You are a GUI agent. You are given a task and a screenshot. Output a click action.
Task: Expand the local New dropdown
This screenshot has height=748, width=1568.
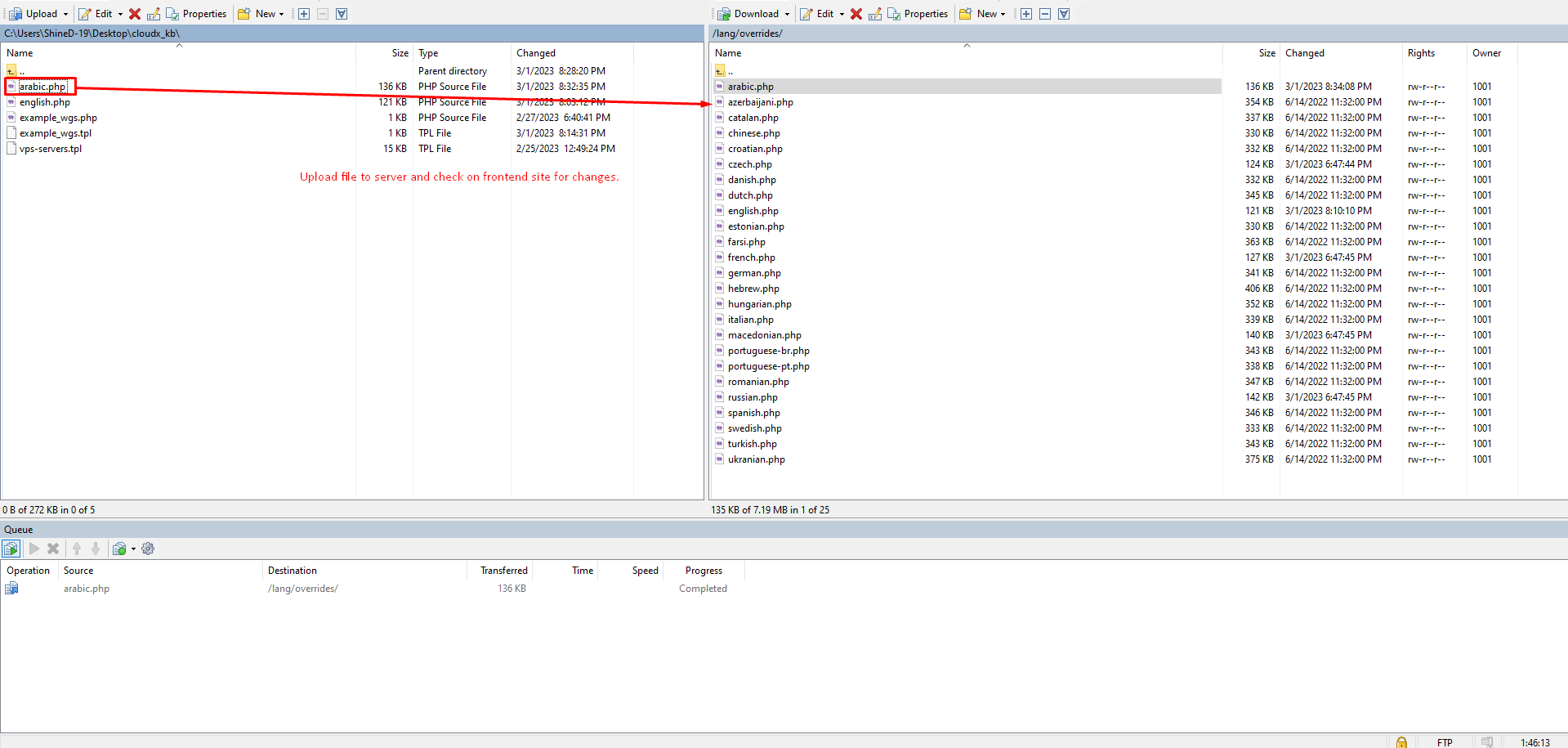pyautogui.click(x=282, y=14)
